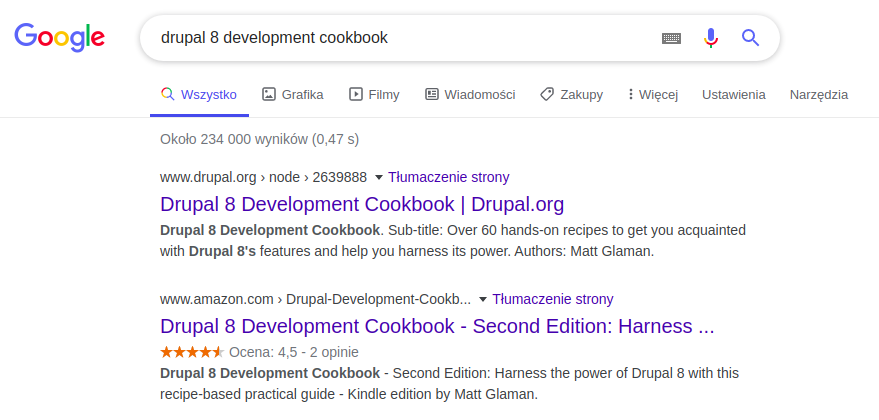Screen dimensions: 879x420
Task: Expand dropdown arrow next to drupal.org URL
Action: pyautogui.click(x=378, y=178)
